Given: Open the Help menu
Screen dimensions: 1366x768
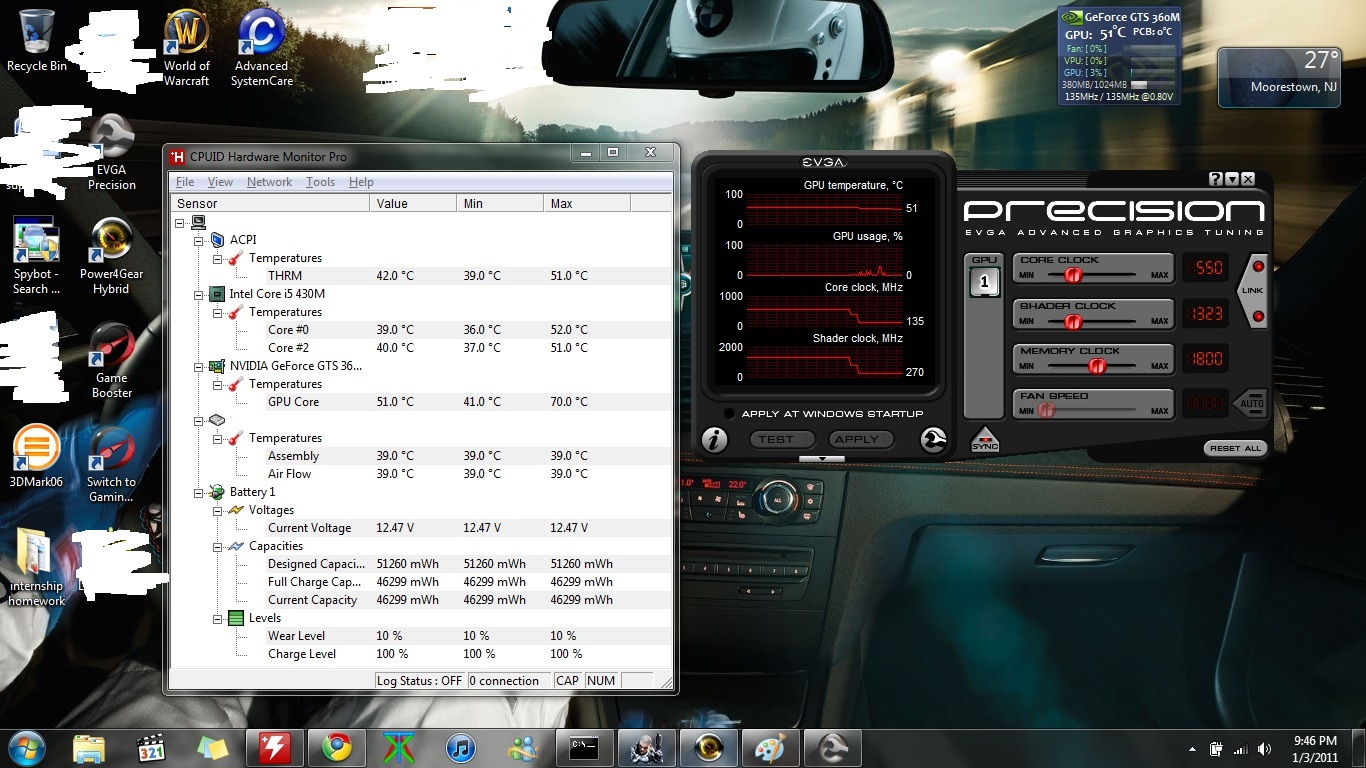Looking at the screenshot, I should click(361, 182).
